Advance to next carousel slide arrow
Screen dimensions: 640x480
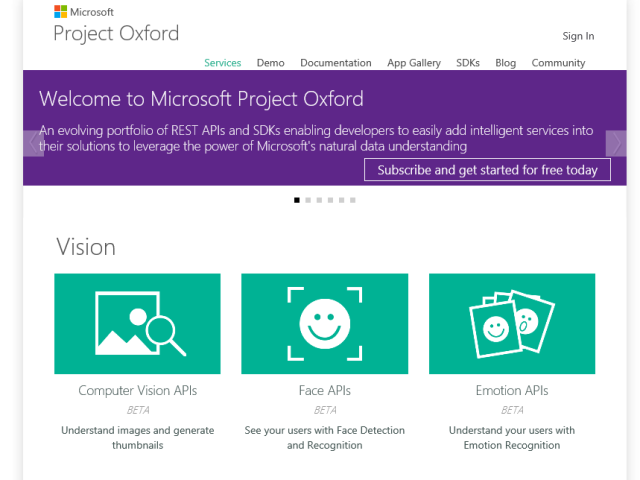[617, 143]
